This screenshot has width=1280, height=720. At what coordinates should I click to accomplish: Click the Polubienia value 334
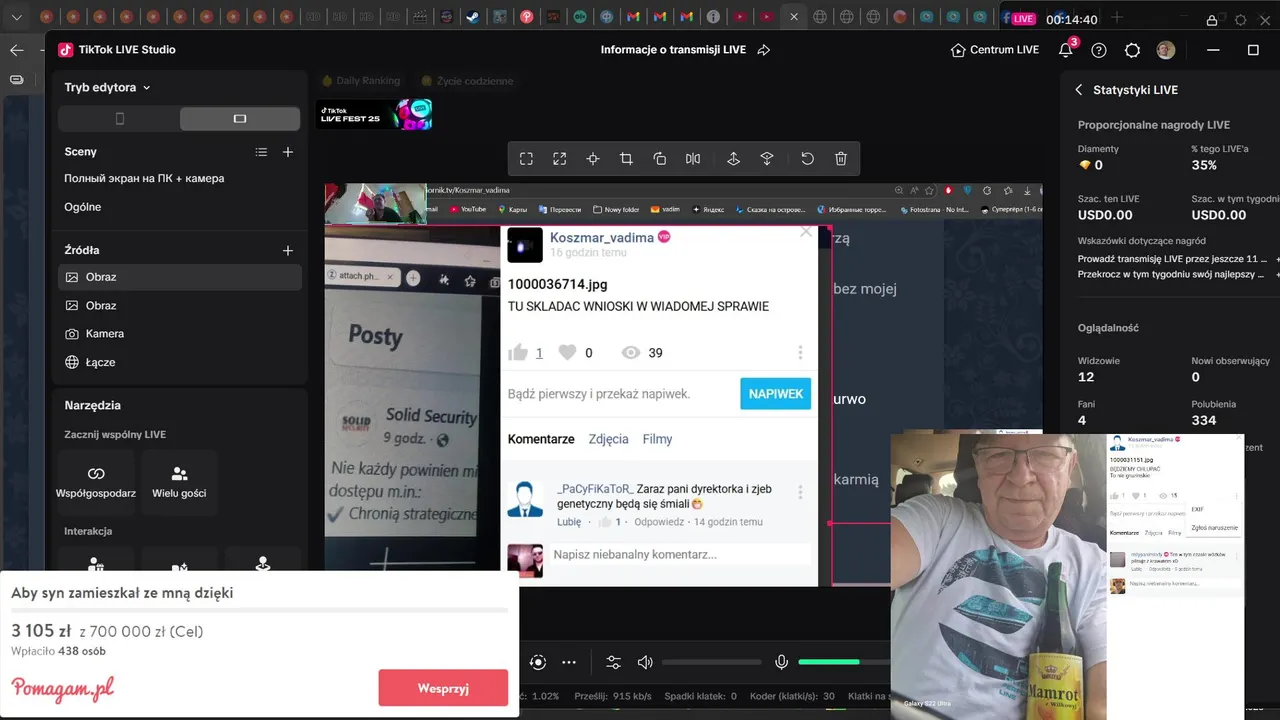1204,420
